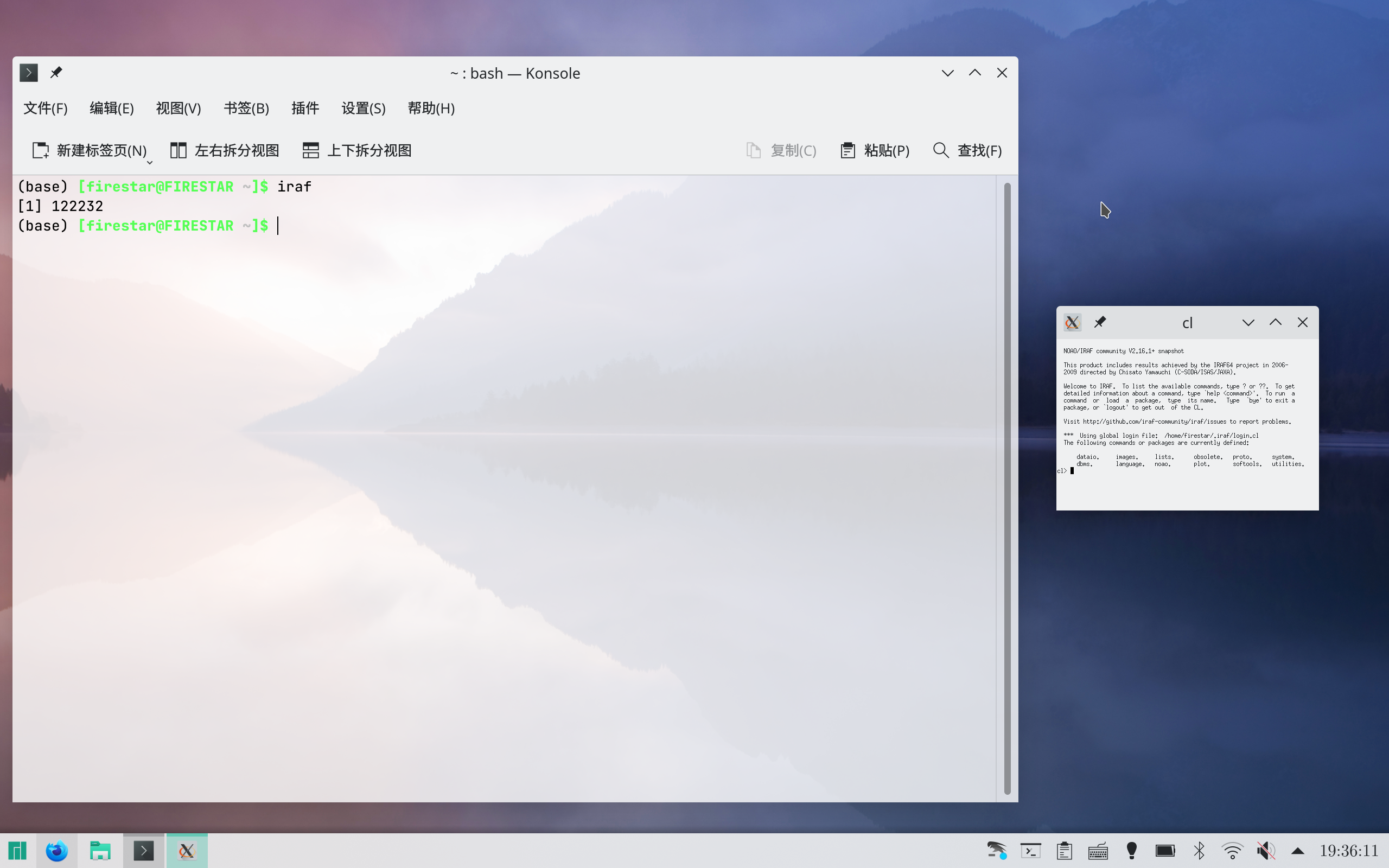Open the 设置(S) menu in Konsole
The width and height of the screenshot is (1389, 868).
pos(363,108)
